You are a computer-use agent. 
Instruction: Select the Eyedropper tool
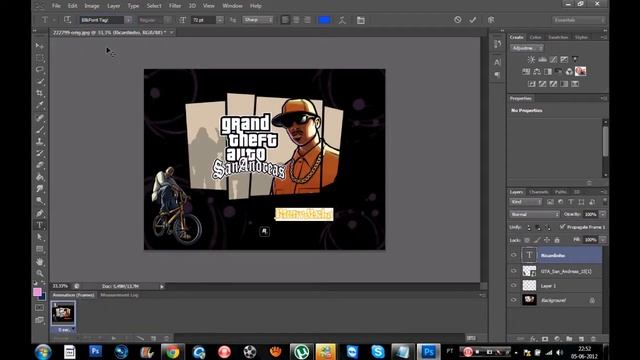pyautogui.click(x=39, y=105)
